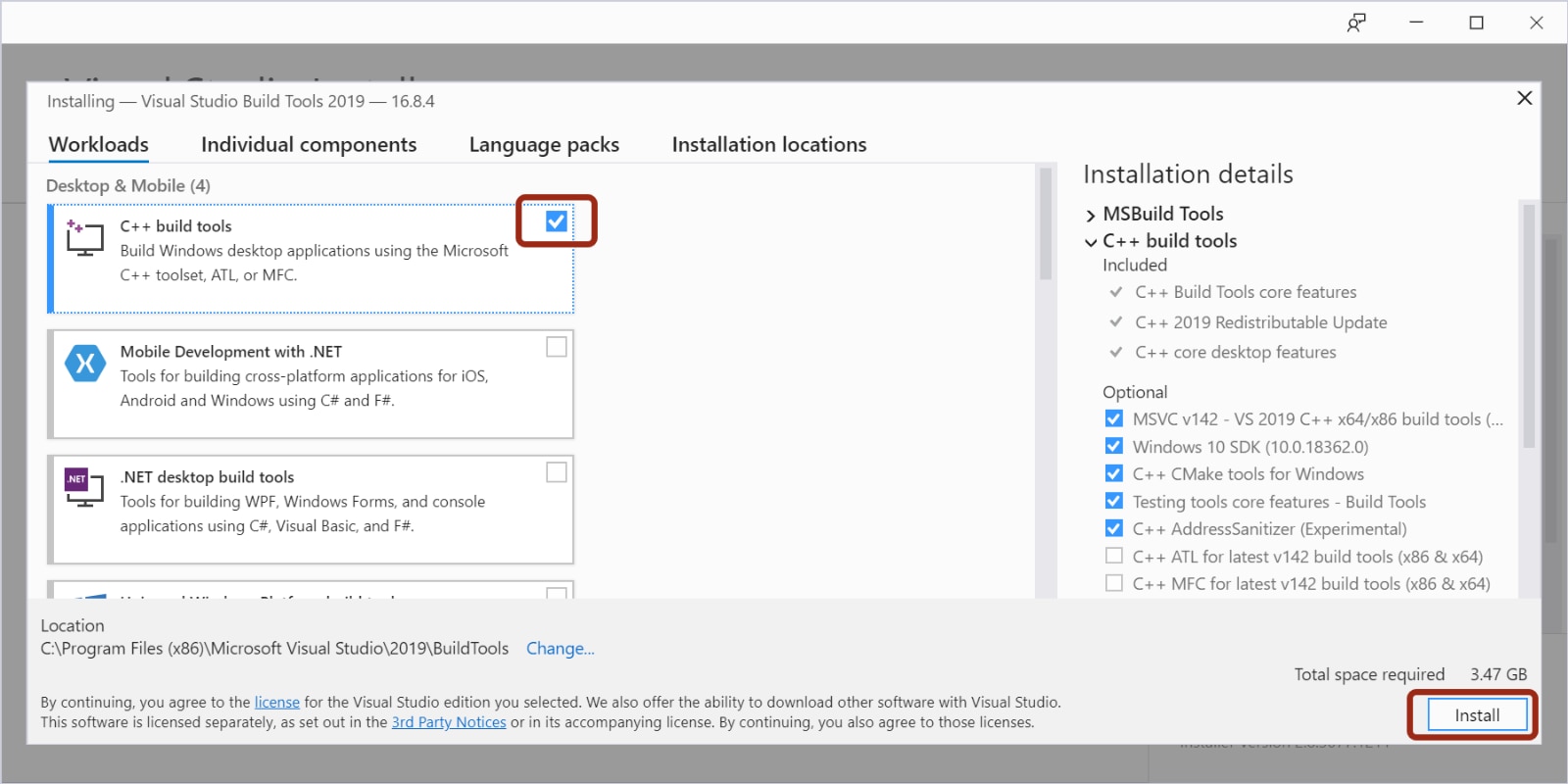Screen dimensions: 1568x784
Task: Click the Installation details scrollbar
Action: coord(1529,325)
